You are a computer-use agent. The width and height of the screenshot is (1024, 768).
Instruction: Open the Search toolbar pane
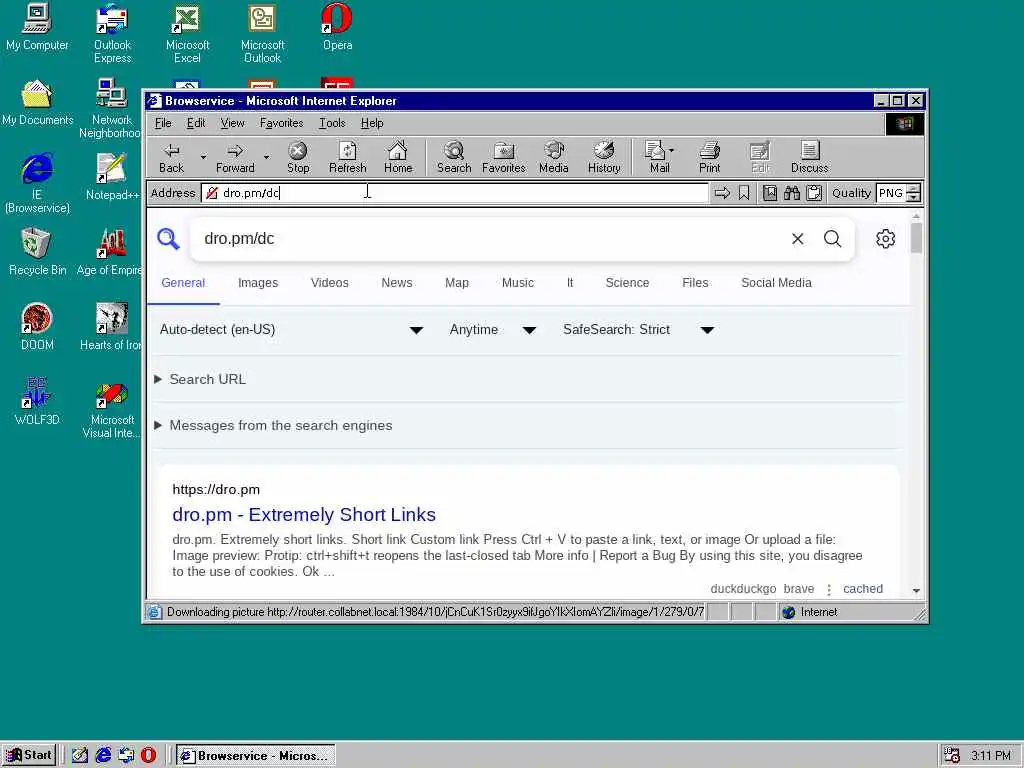(454, 157)
